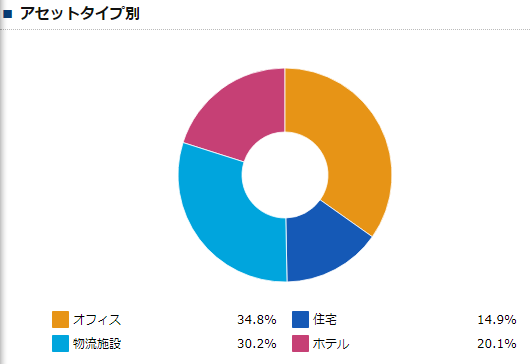Click the 物流施設 legend label
This screenshot has height=364, width=531.
coord(97,344)
